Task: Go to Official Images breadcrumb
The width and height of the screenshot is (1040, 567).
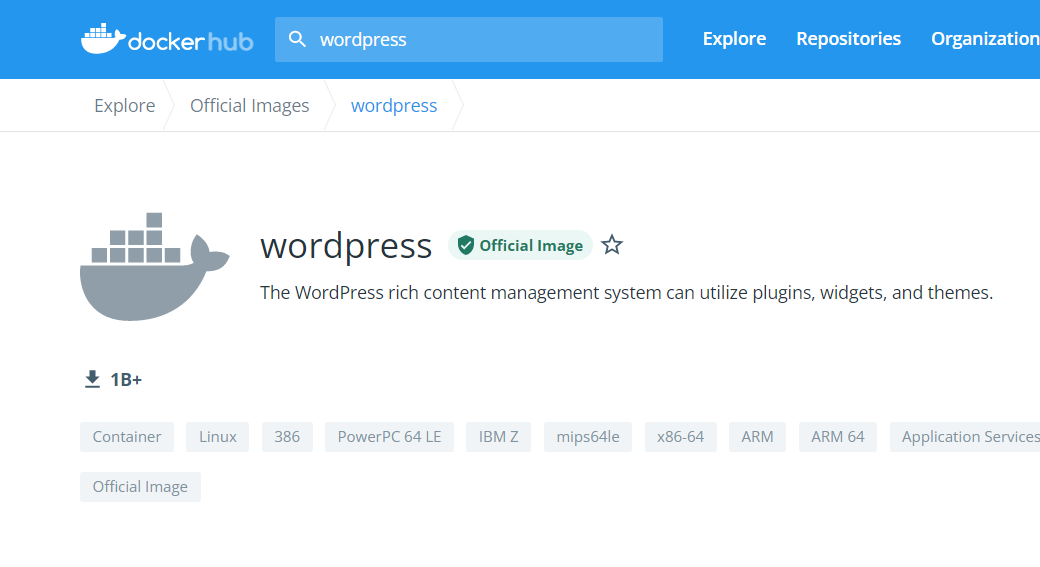Action: [x=249, y=105]
